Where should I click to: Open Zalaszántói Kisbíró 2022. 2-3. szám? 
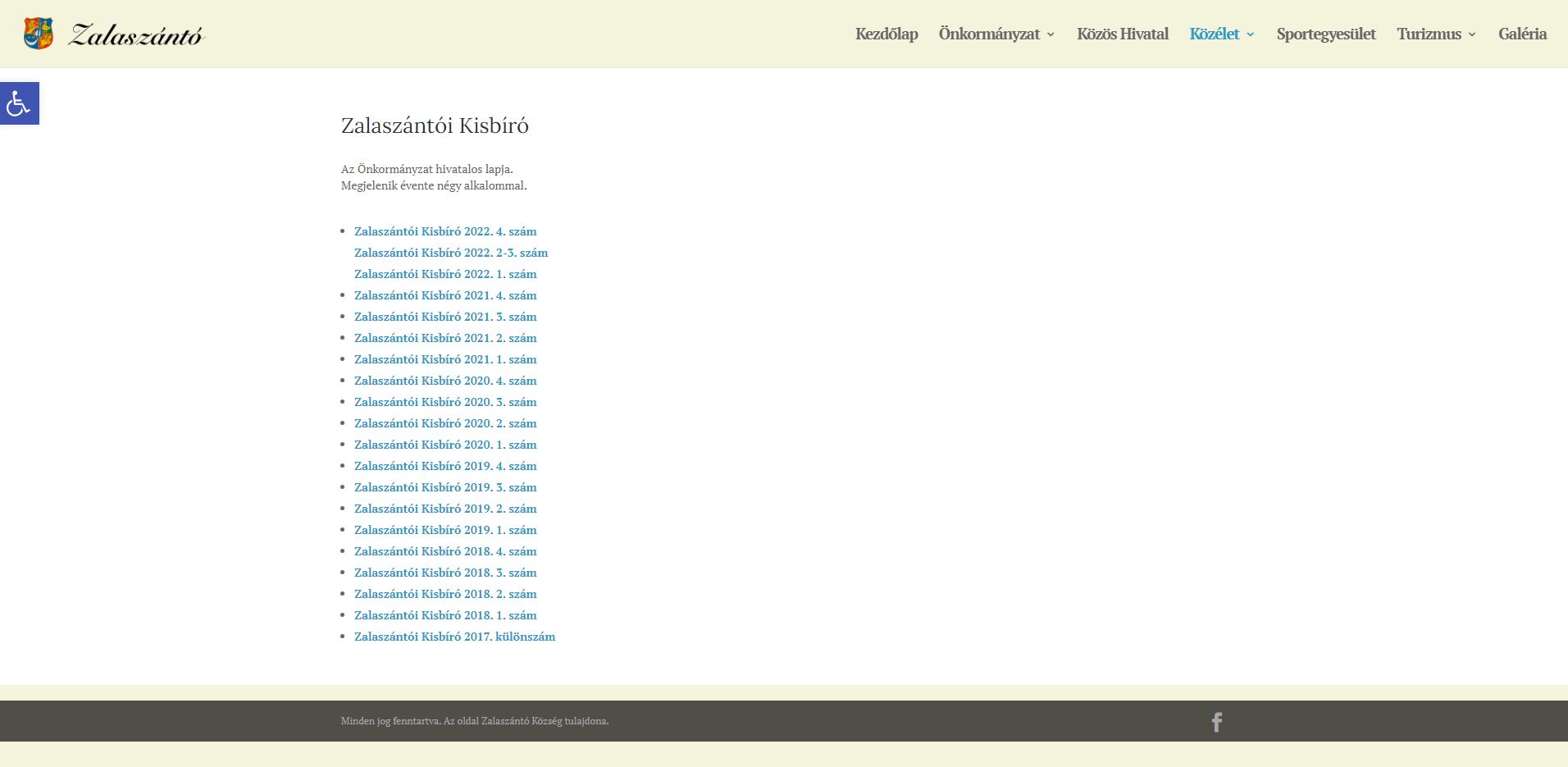click(451, 253)
